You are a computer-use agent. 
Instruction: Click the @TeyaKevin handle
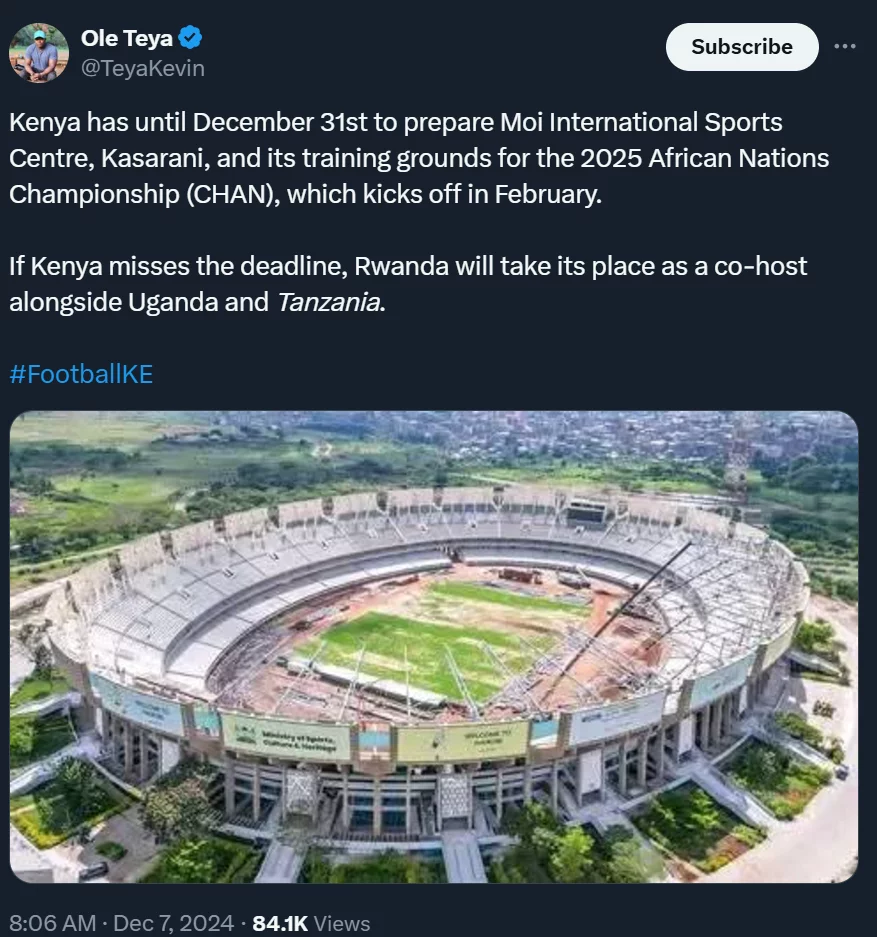click(143, 68)
